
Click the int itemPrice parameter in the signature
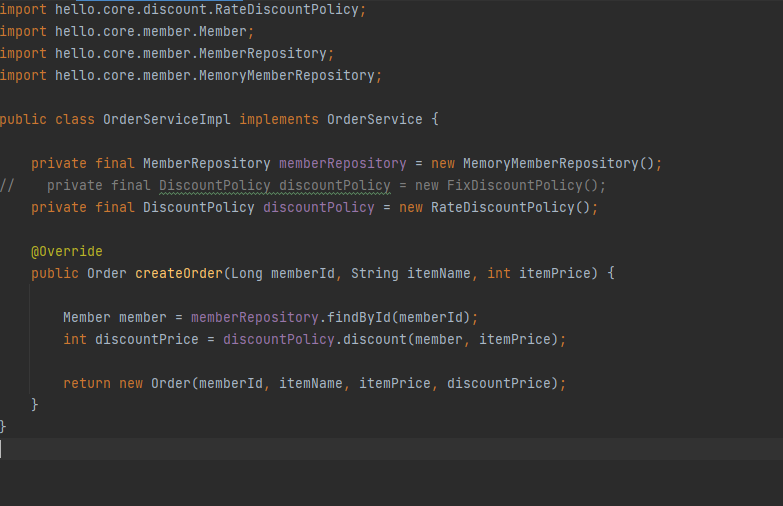click(x=538, y=273)
